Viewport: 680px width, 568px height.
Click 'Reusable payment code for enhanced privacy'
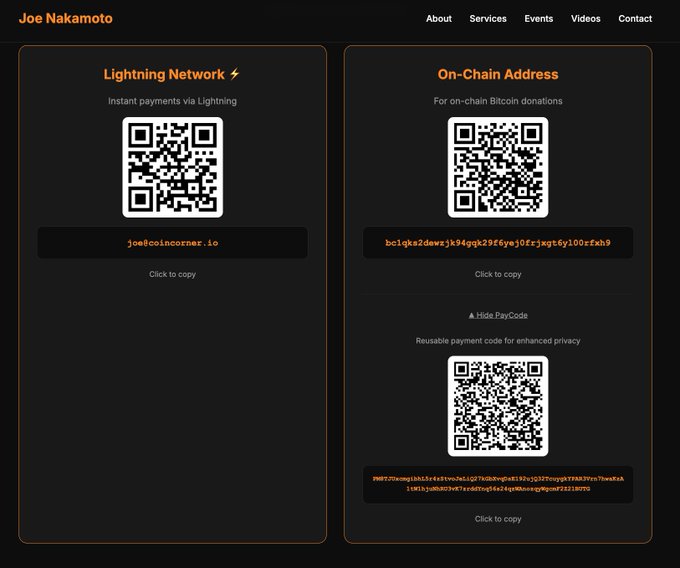tap(498, 341)
